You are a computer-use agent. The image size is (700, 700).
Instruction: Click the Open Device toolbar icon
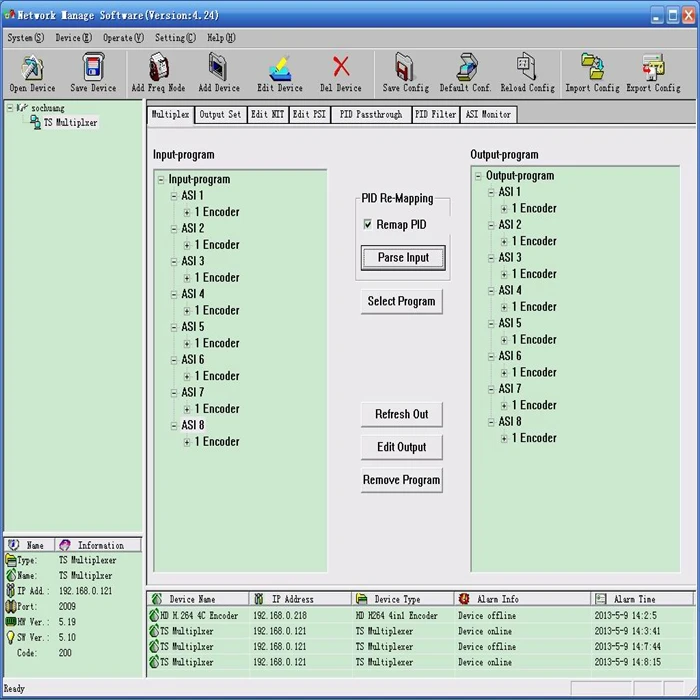click(32, 68)
